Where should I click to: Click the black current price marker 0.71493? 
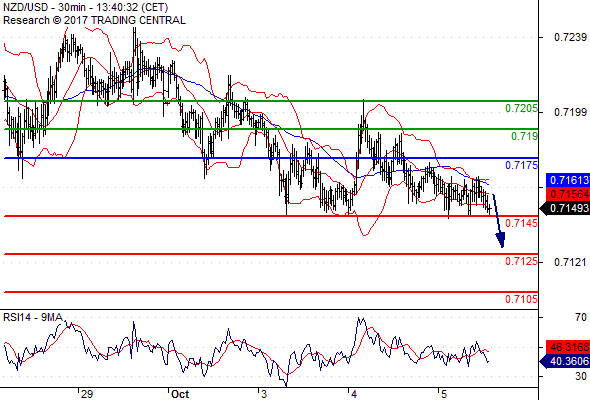click(564, 208)
